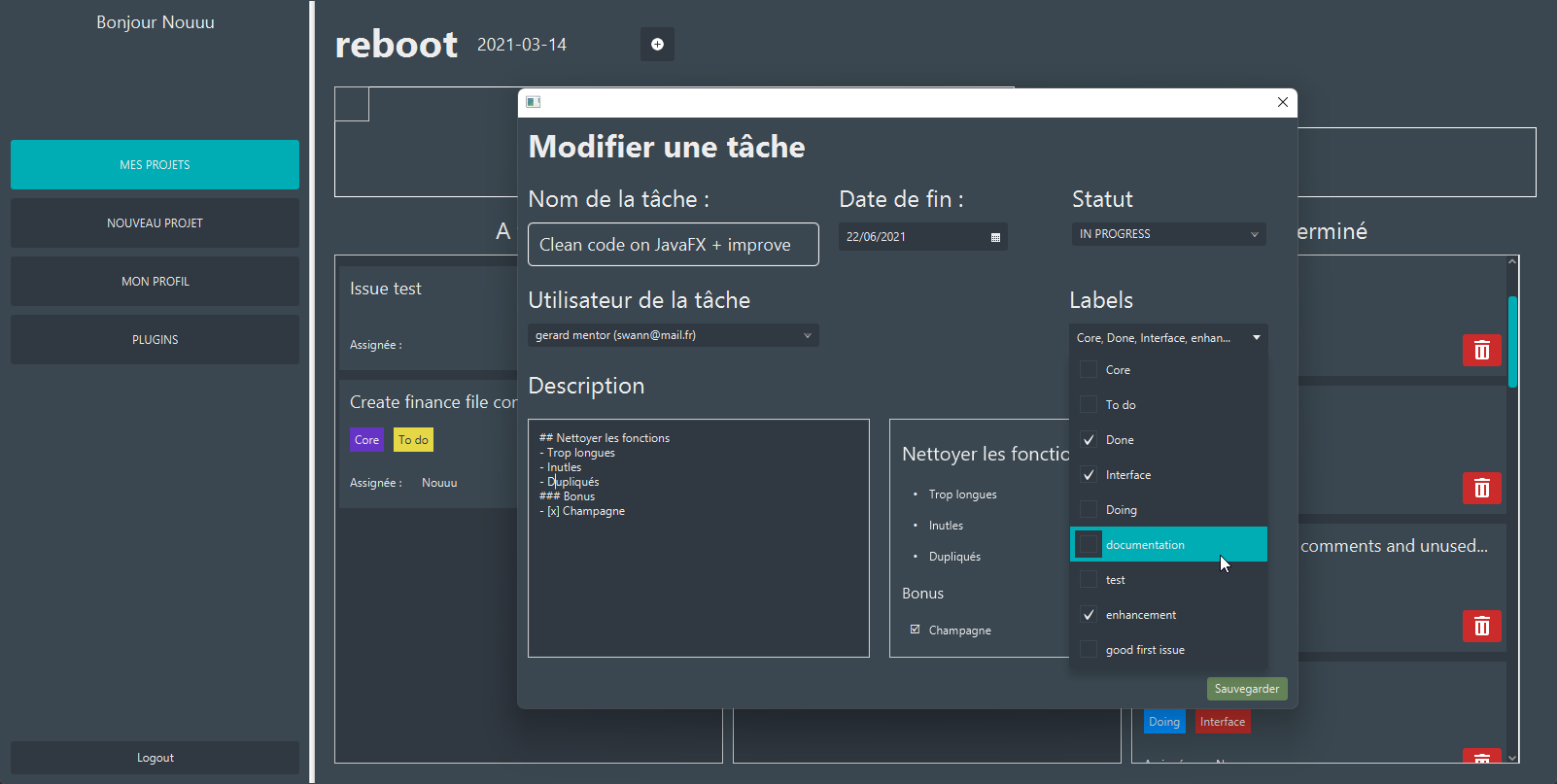1557x784 pixels.
Task: Click into the Description text area
Action: (699, 538)
